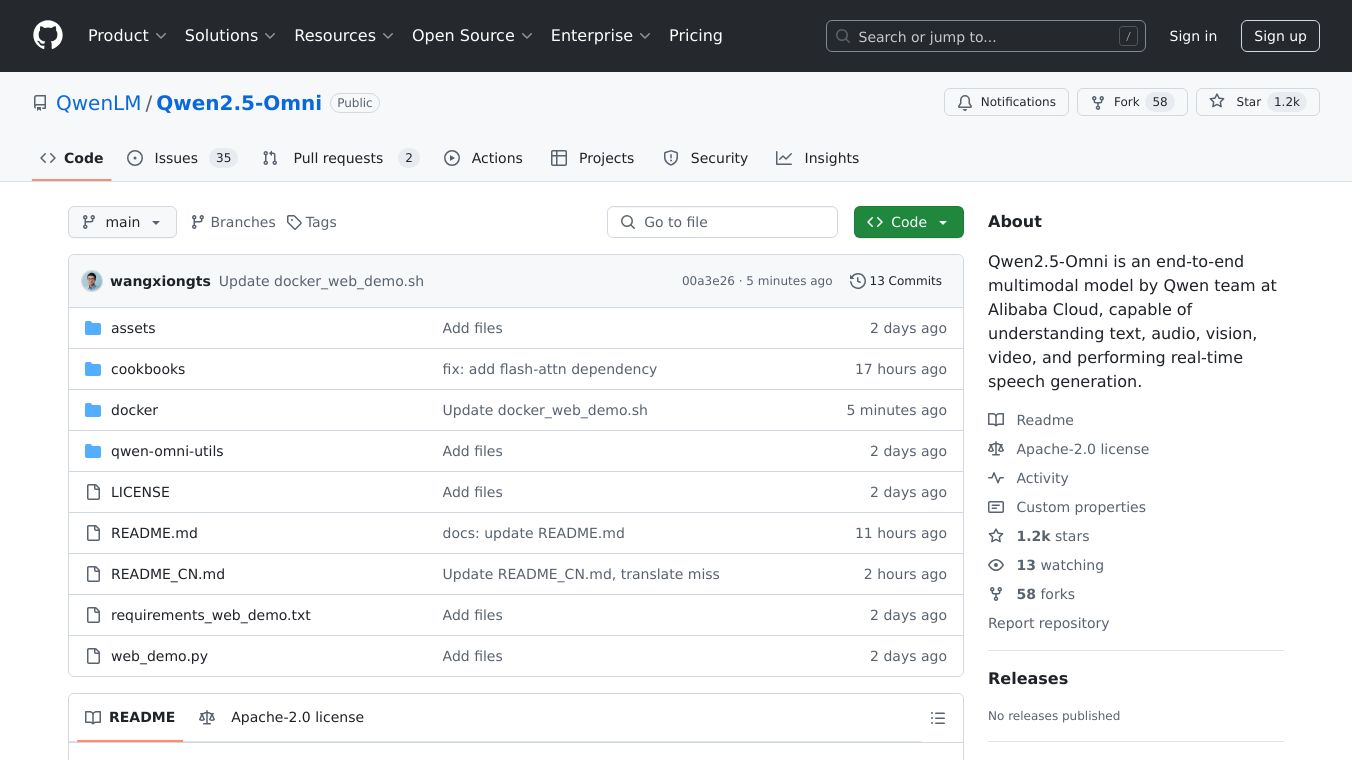The image size is (1352, 760).
Task: Click the commits history clock icon
Action: (x=857, y=281)
